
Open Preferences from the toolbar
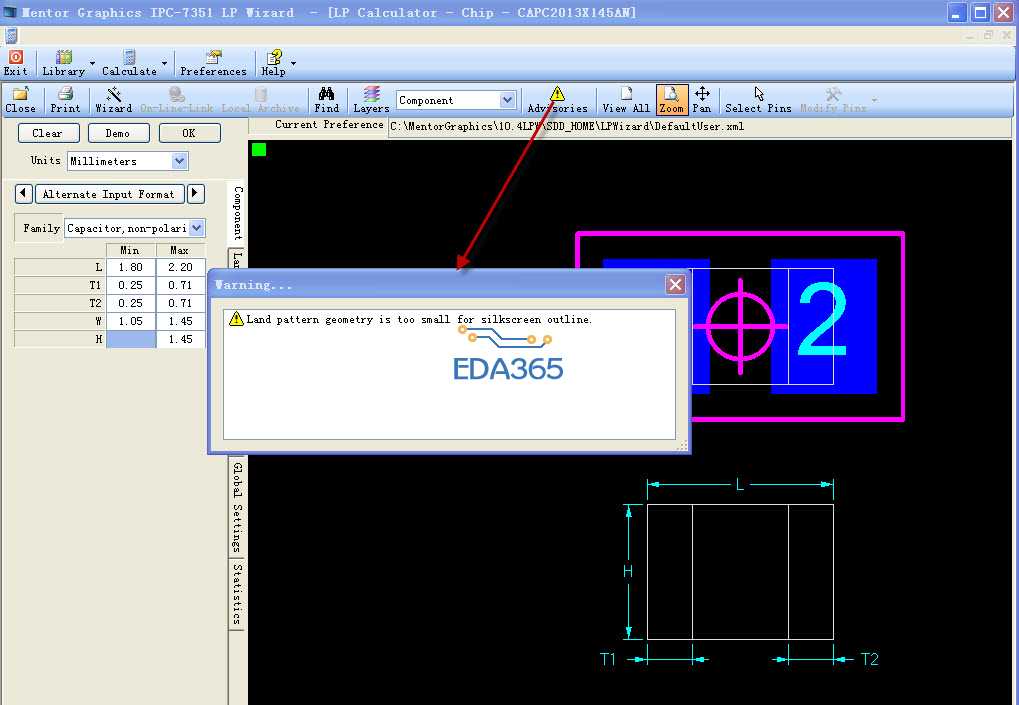(213, 63)
